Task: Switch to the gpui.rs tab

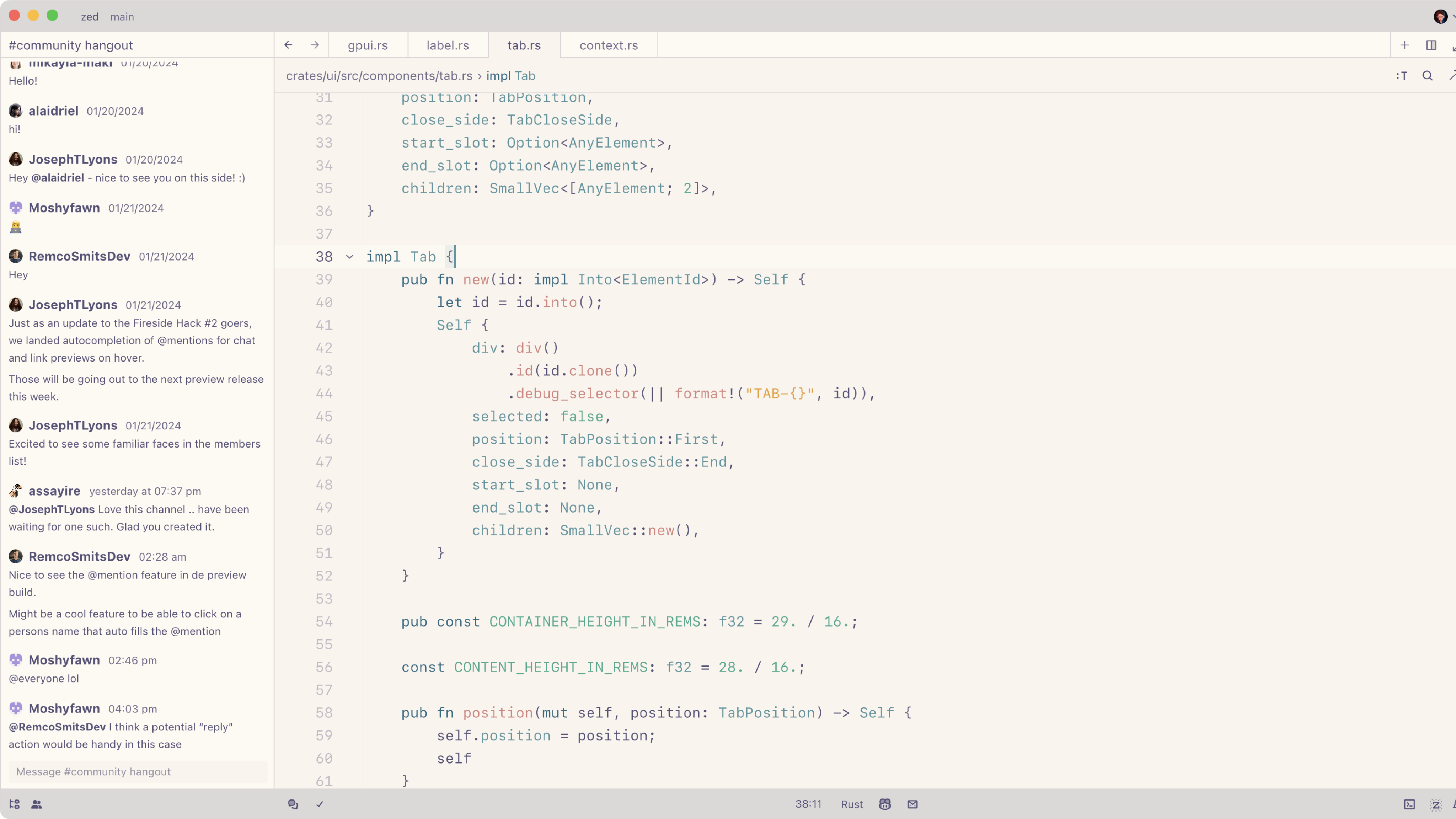Action: (x=368, y=45)
